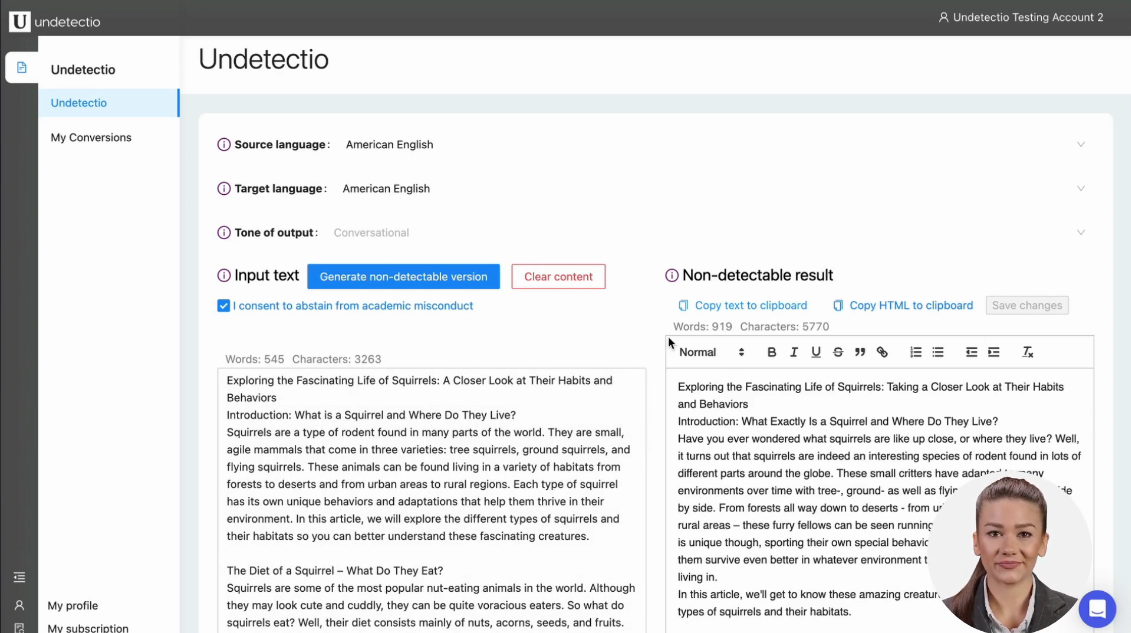Viewport: 1131px width, 633px height.
Task: Click Generate non-detectable version button
Action: 403,276
